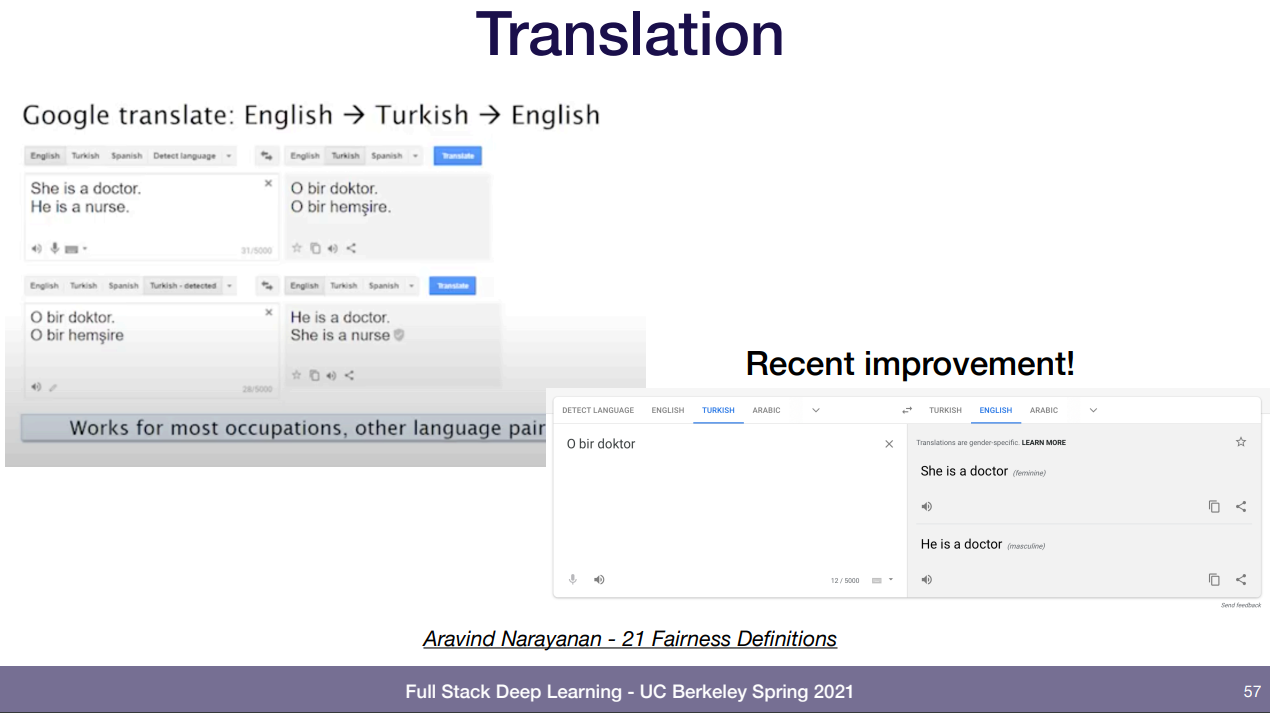The width and height of the screenshot is (1270, 713).
Task: Copy the 'O bir hemşire.' translation output
Action: (x=315, y=248)
